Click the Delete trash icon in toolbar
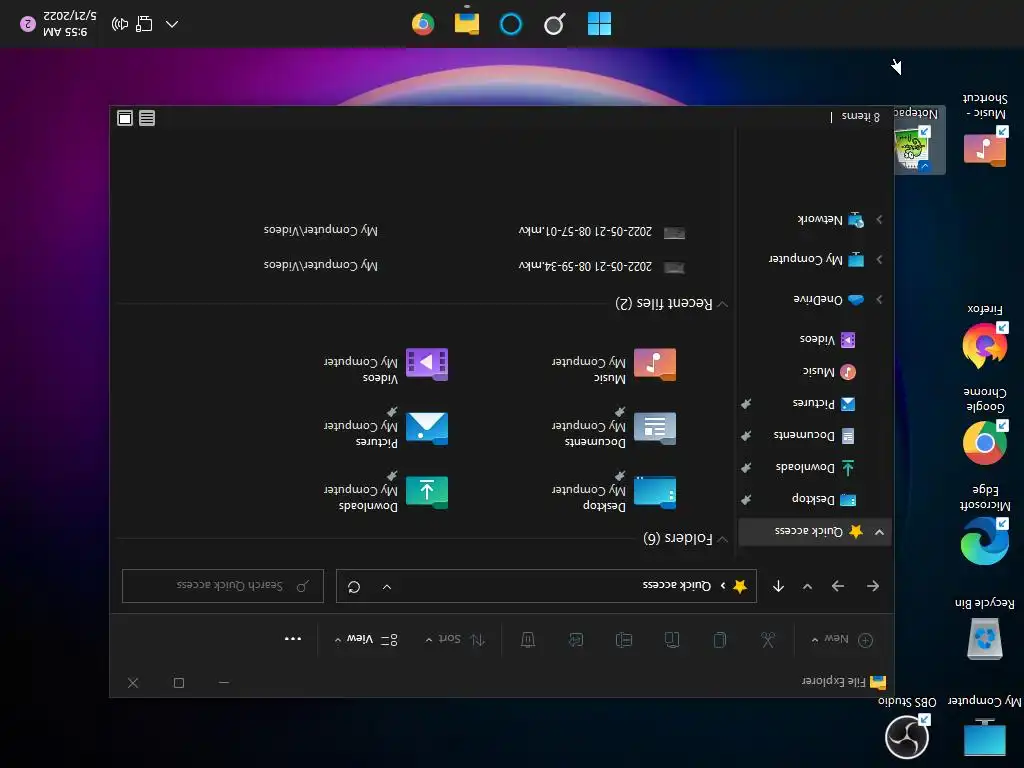Viewport: 1024px width, 768px height. point(528,640)
